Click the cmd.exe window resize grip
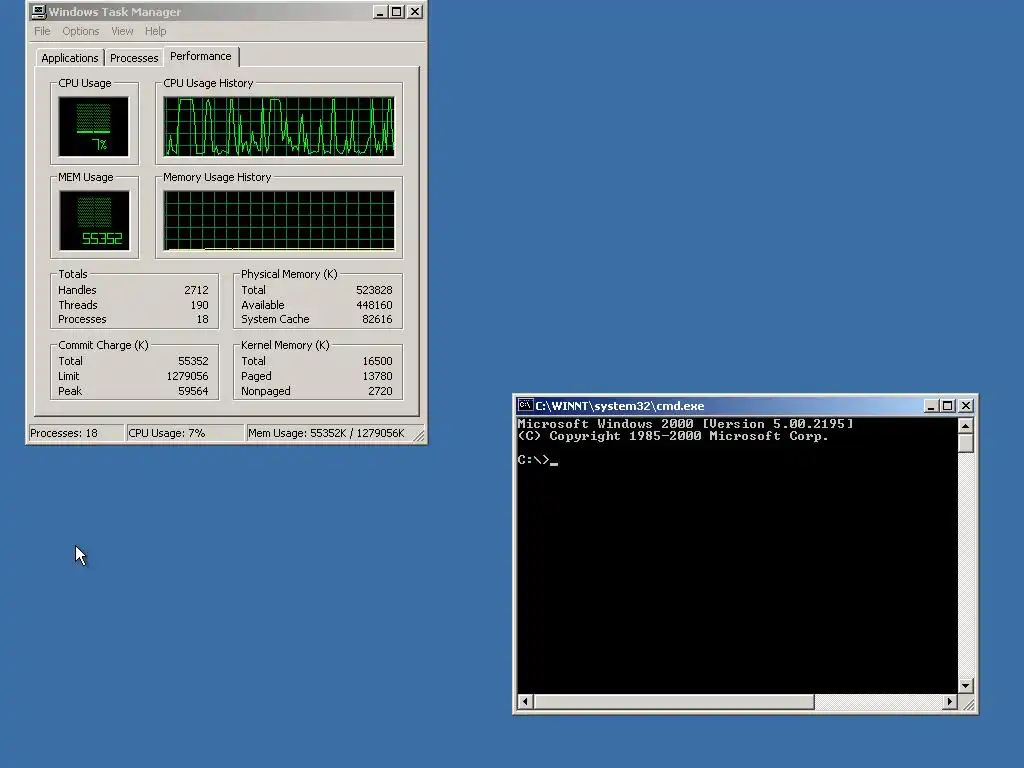Screen dimensions: 1024x768 tap(969, 705)
